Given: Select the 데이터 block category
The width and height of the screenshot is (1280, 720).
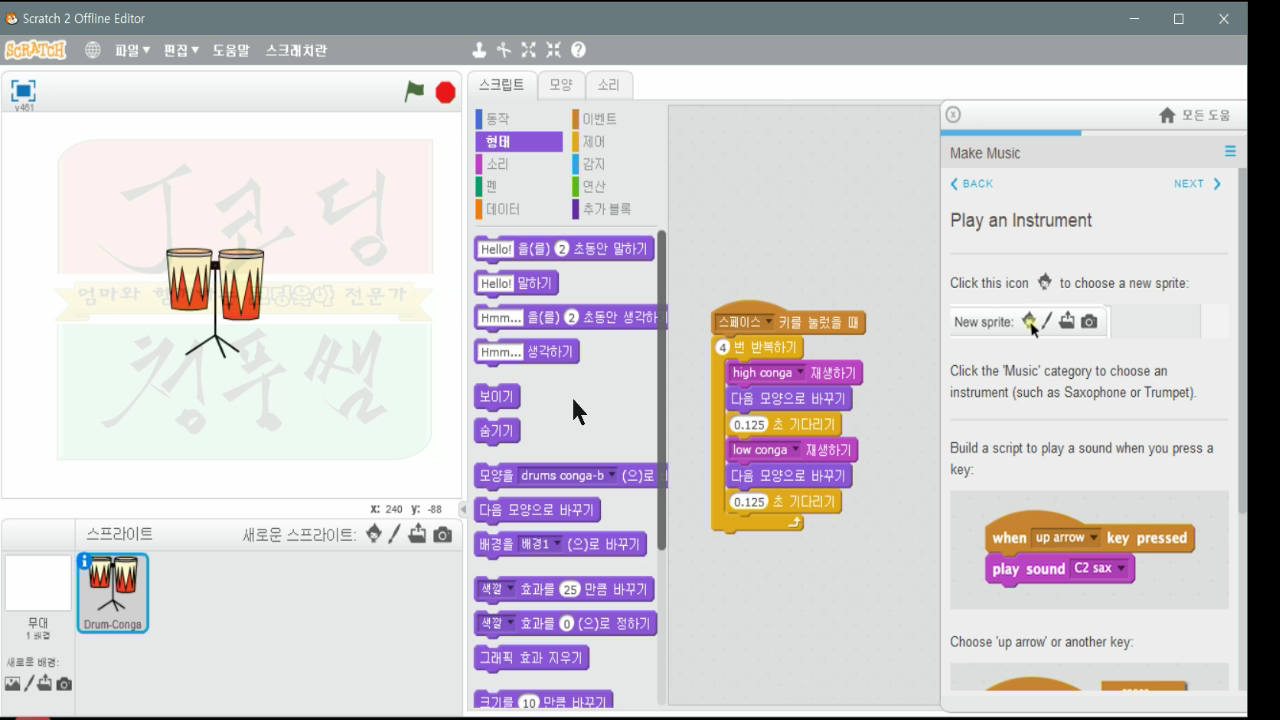Looking at the screenshot, I should click(x=518, y=209).
